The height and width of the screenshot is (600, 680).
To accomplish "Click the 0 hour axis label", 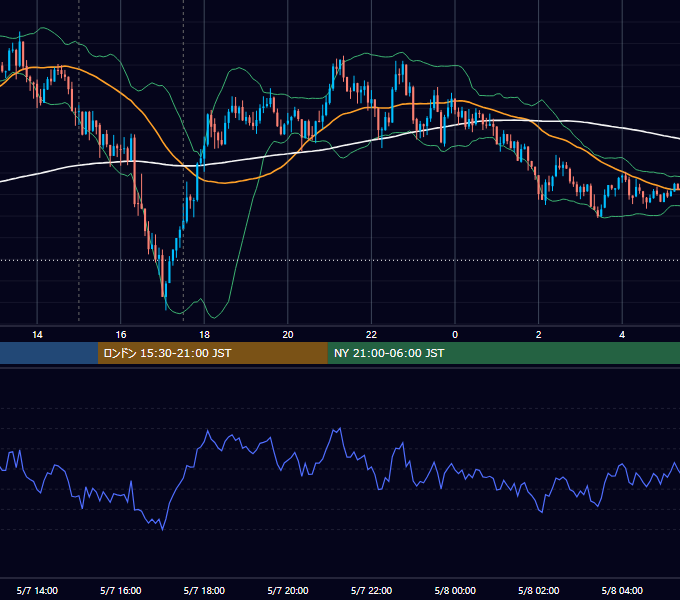I will (455, 335).
